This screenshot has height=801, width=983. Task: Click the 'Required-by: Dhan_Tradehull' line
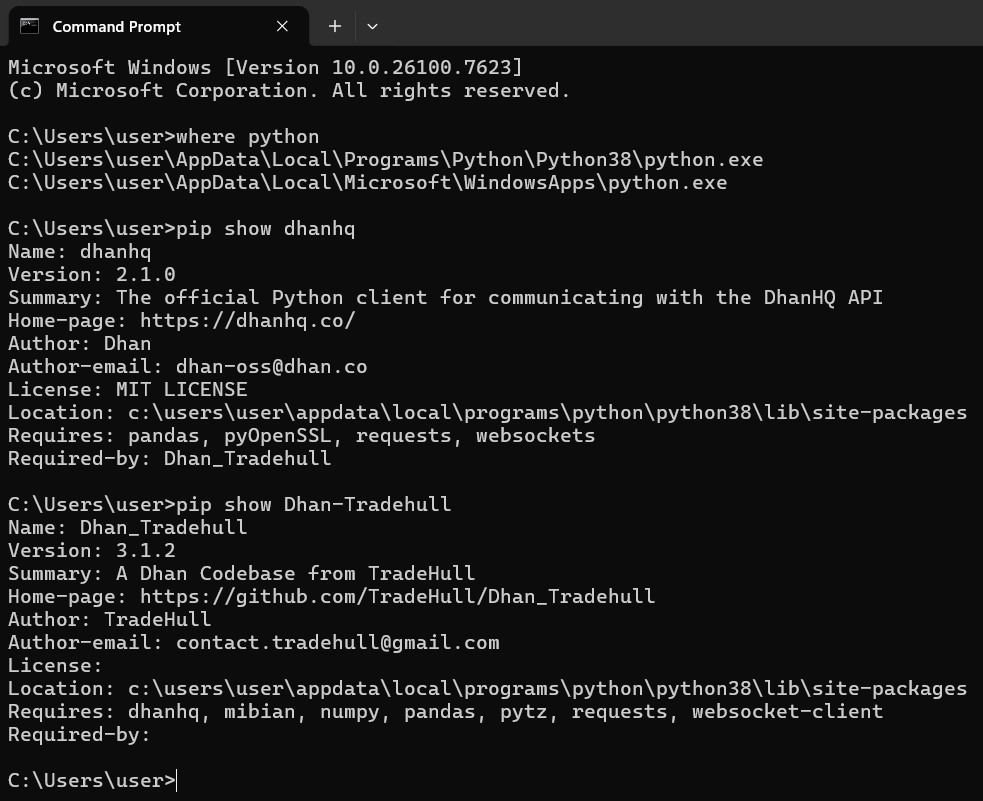pyautogui.click(x=169, y=458)
